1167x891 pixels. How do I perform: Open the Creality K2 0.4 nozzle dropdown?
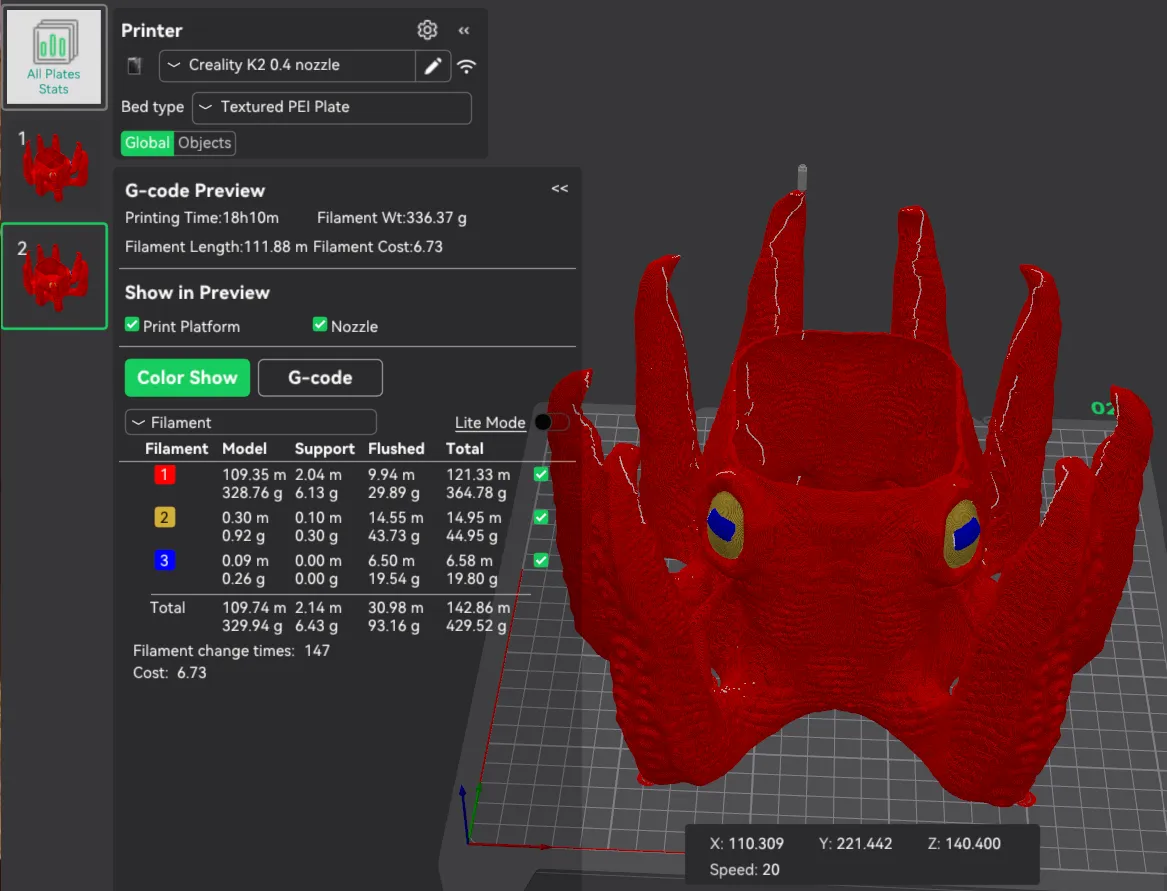[287, 66]
